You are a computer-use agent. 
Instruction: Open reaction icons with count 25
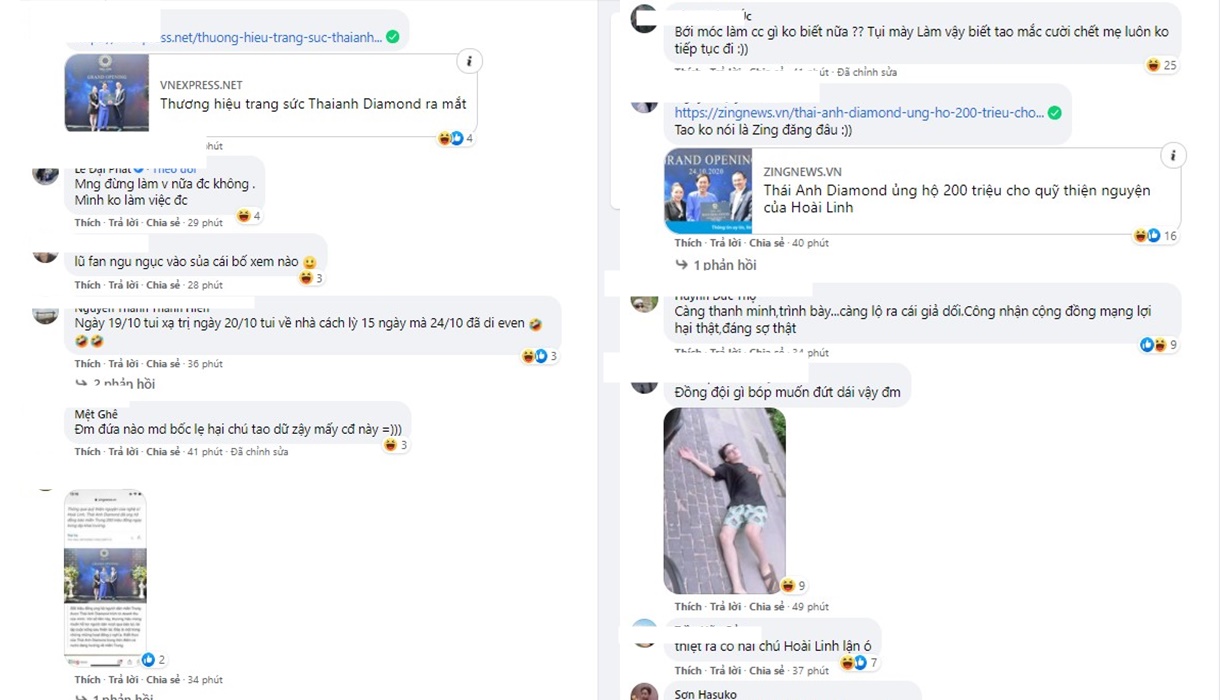(x=1160, y=65)
